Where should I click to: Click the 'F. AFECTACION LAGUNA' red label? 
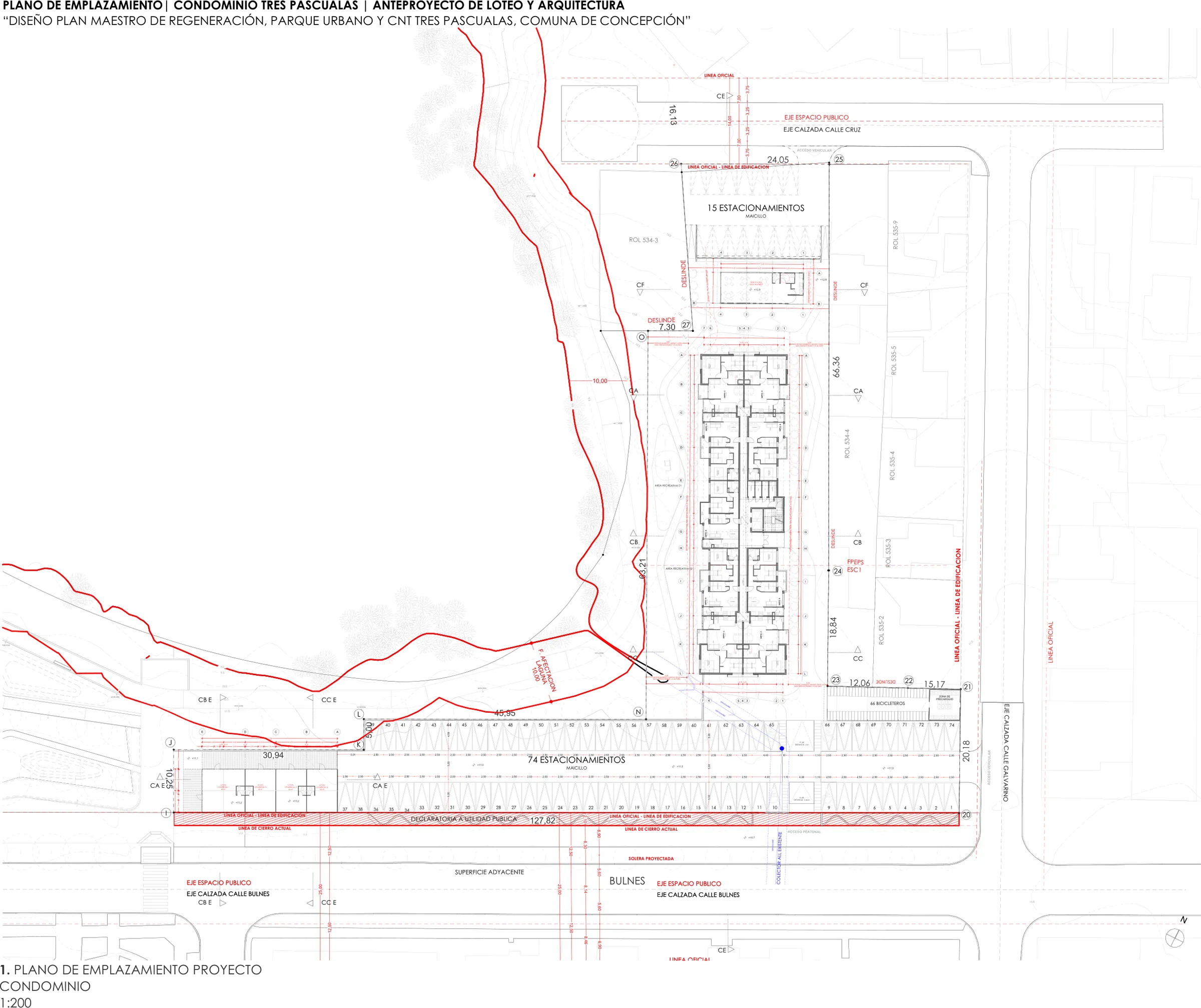click(x=543, y=671)
